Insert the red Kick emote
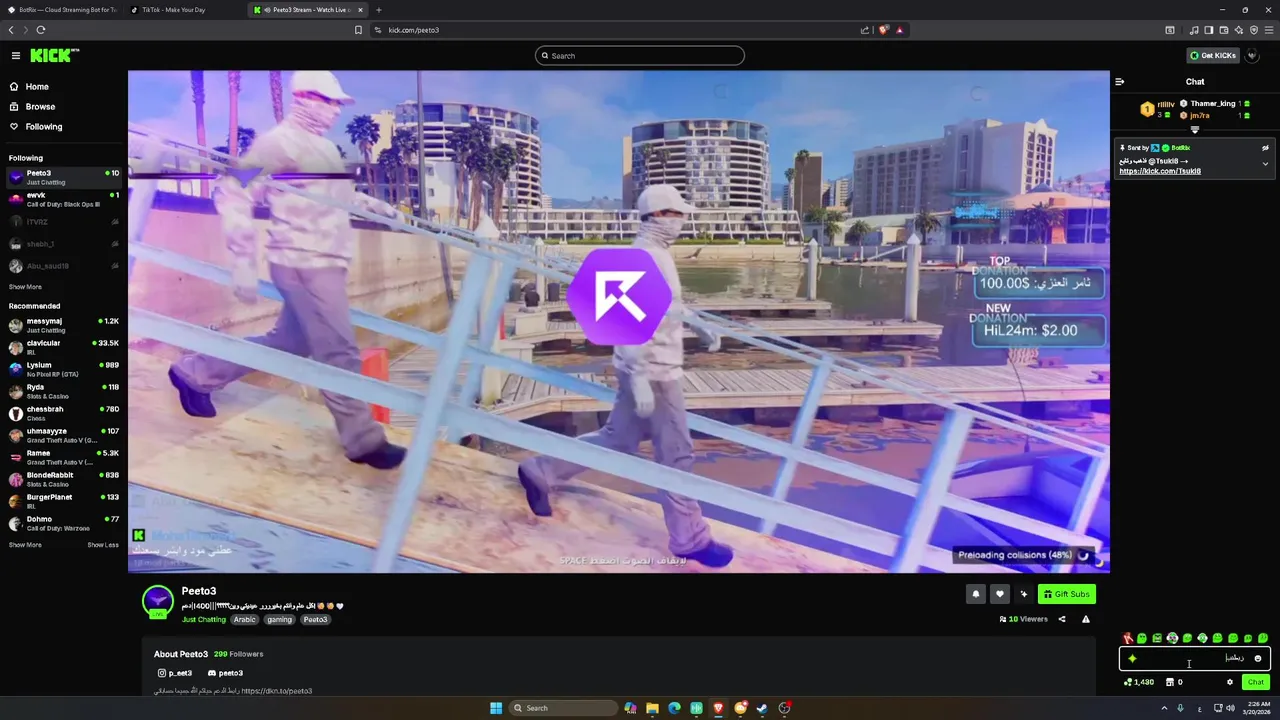 pos(1127,638)
